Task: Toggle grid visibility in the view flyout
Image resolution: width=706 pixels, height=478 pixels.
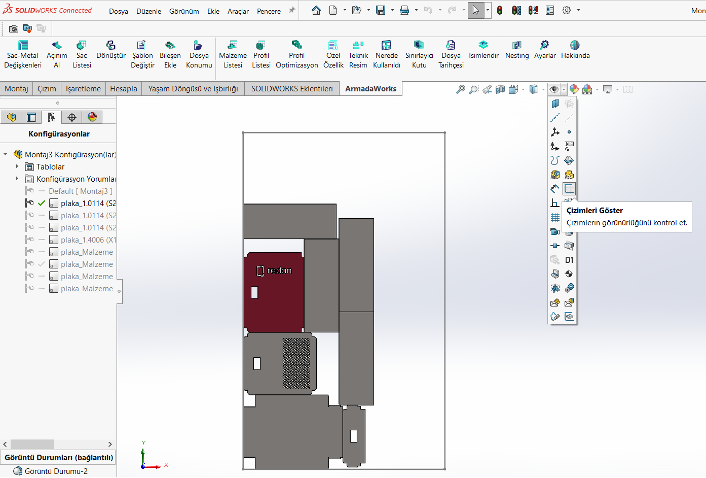Action: (555, 217)
